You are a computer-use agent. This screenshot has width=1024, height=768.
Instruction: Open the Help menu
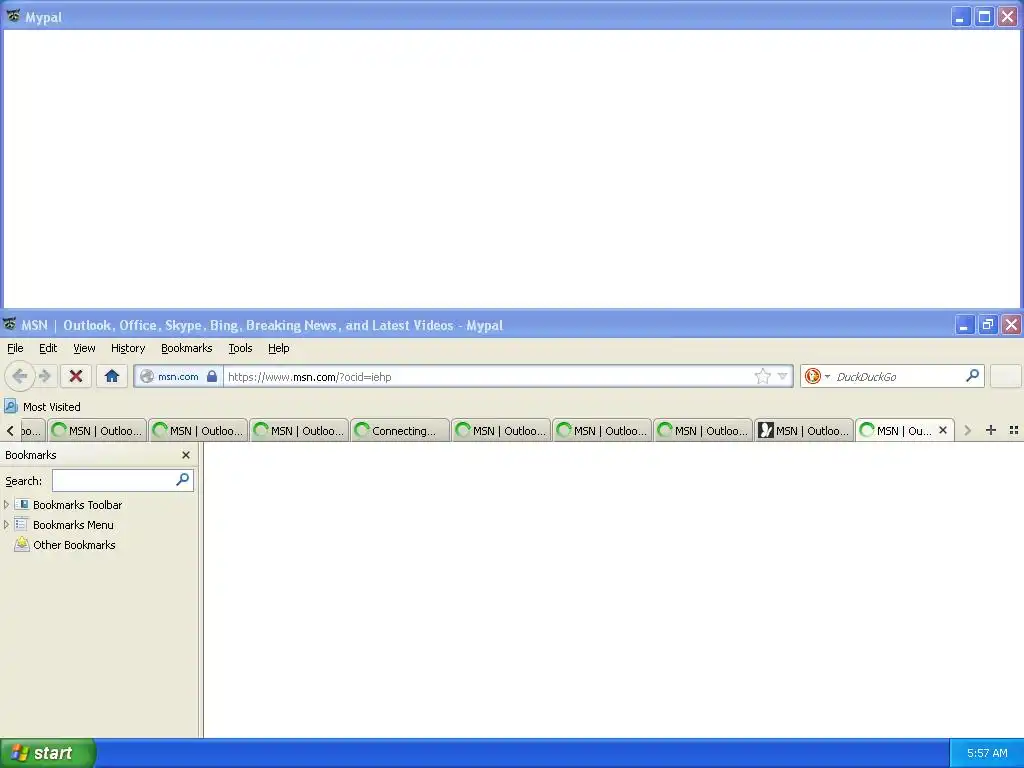(278, 348)
